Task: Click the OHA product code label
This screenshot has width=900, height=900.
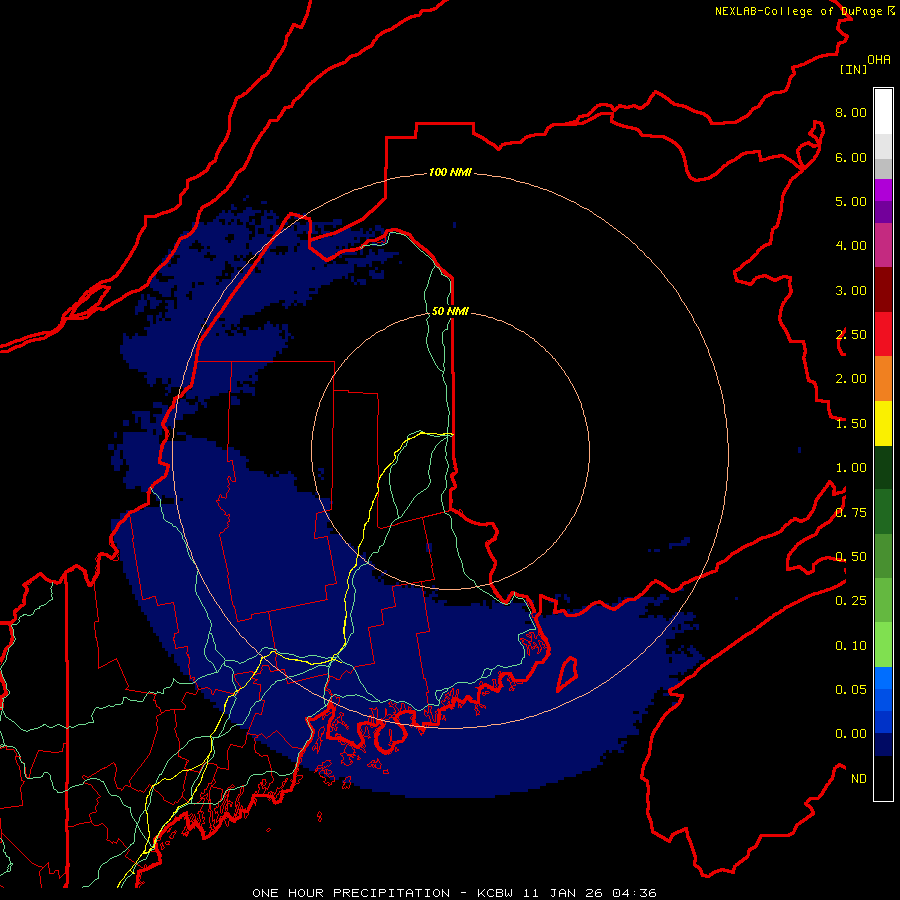Action: pyautogui.click(x=879, y=59)
